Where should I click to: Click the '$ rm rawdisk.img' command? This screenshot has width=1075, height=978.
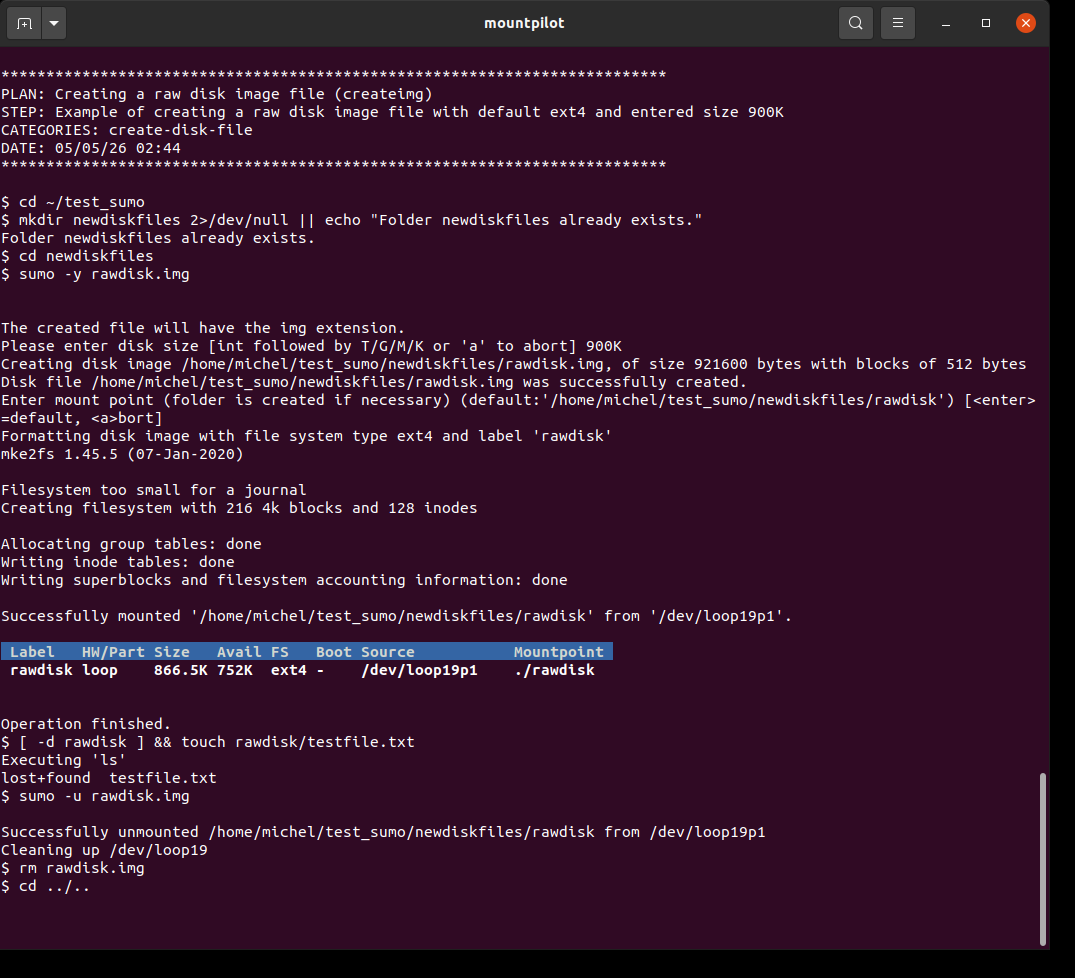[x=73, y=868]
